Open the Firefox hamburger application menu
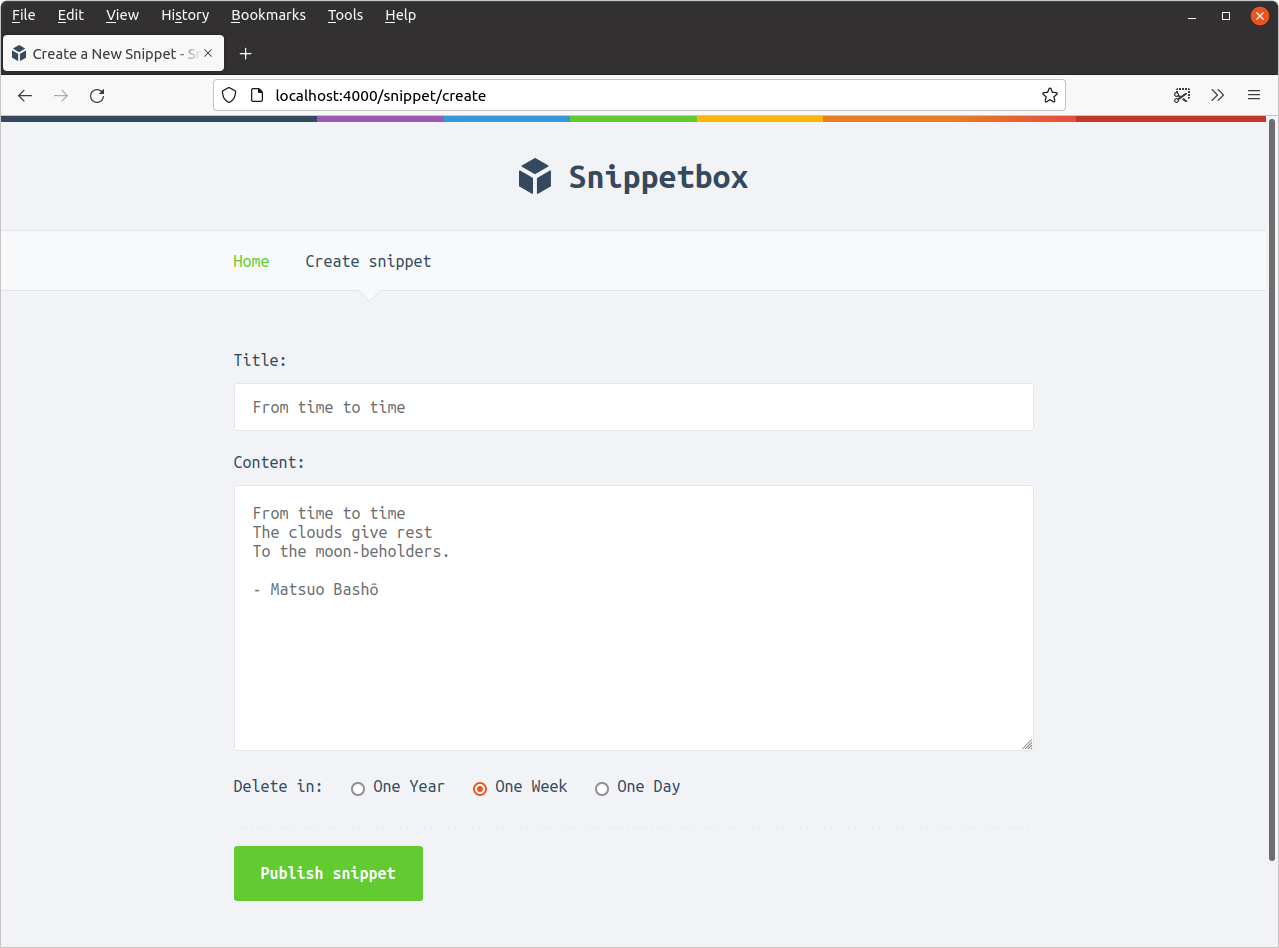The width and height of the screenshot is (1279, 948). pos(1253,96)
